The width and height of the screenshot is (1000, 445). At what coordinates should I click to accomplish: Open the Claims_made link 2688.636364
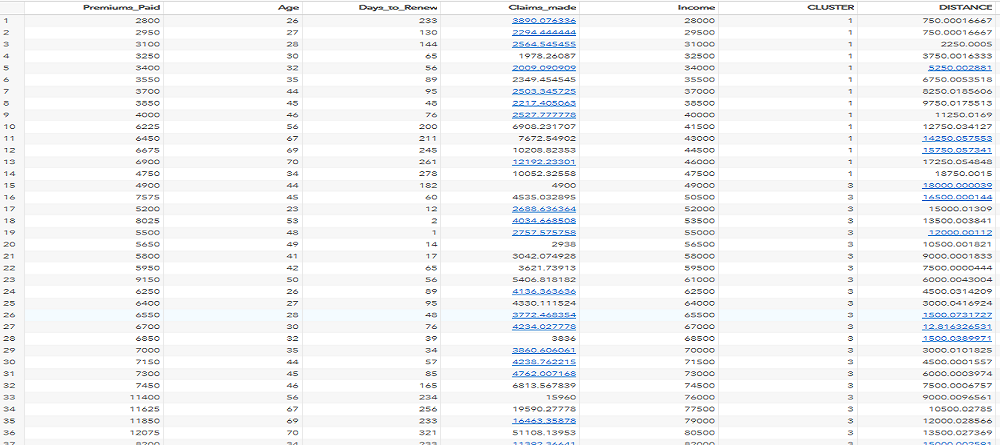pos(544,208)
